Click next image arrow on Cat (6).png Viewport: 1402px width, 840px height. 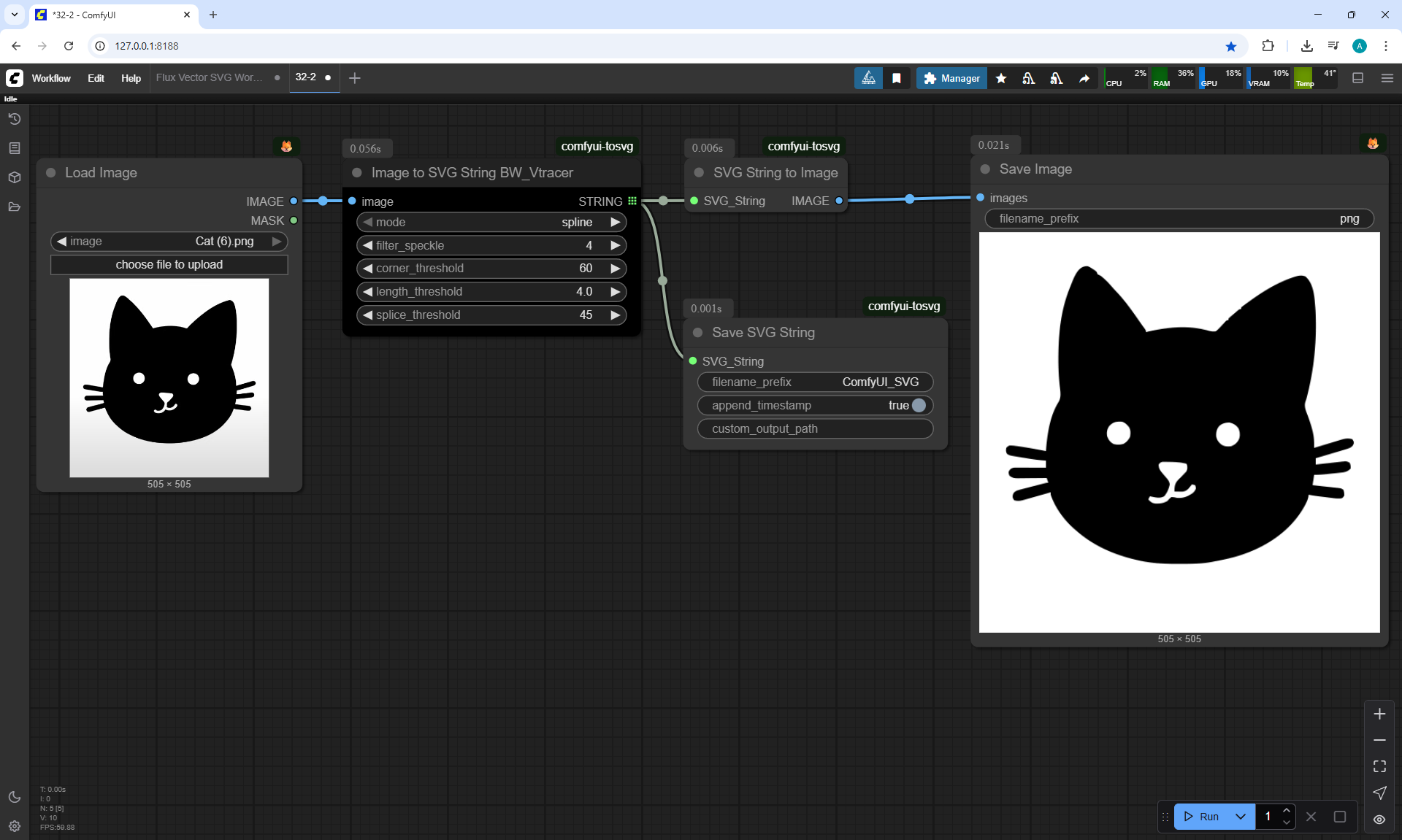tap(277, 242)
